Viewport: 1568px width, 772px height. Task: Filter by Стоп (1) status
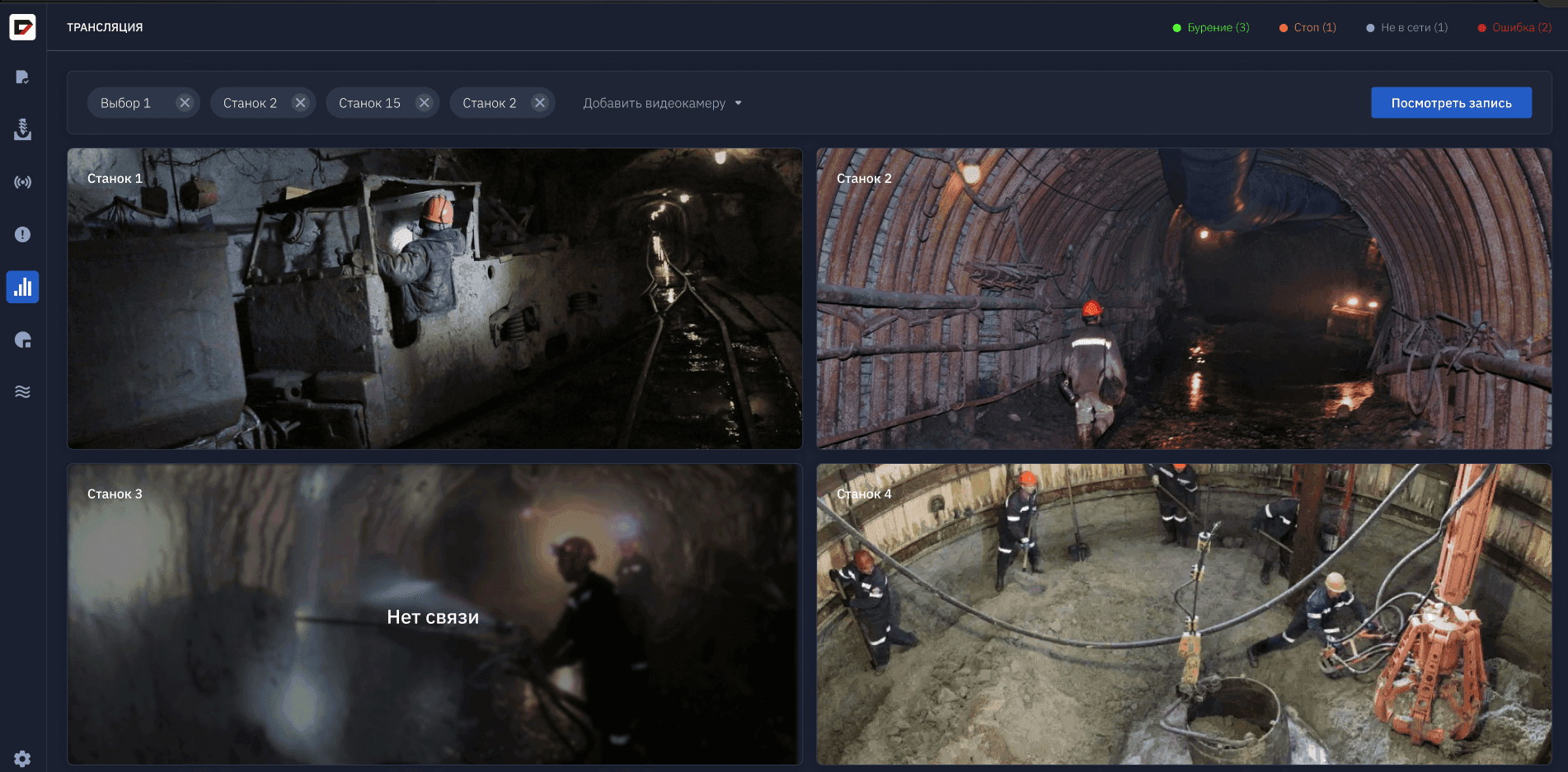pyautogui.click(x=1307, y=28)
